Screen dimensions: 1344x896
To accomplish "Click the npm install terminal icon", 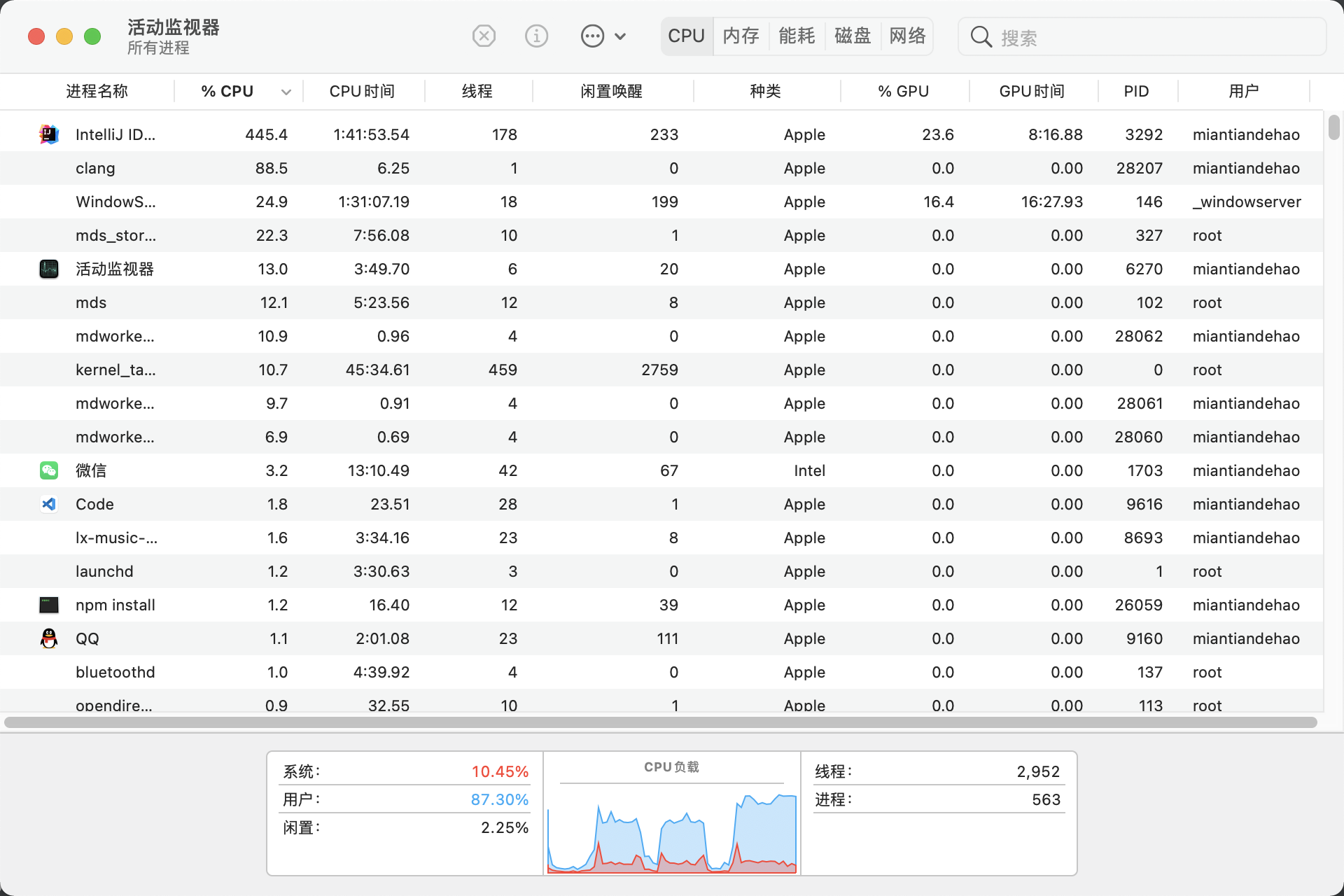I will coord(49,605).
